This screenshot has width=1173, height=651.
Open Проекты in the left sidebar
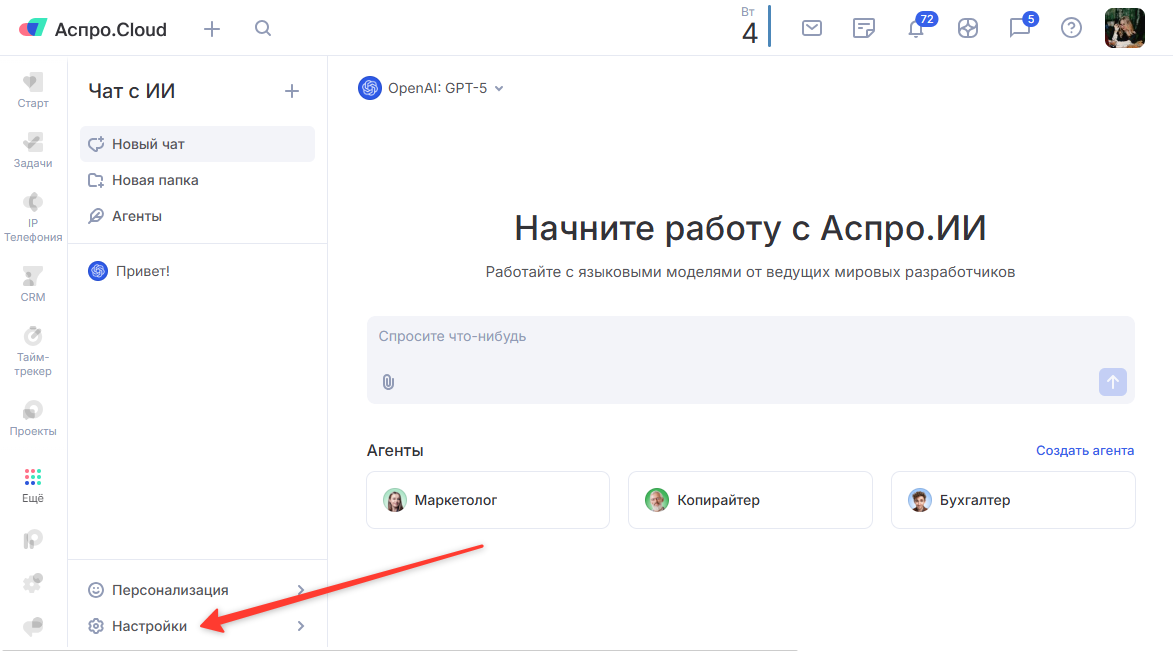pyautogui.click(x=33, y=418)
